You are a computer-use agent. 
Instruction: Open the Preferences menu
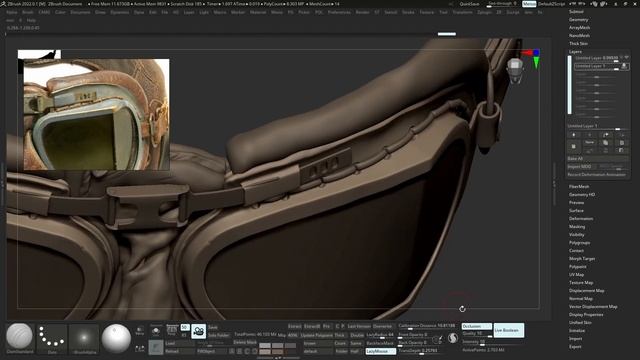339,12
